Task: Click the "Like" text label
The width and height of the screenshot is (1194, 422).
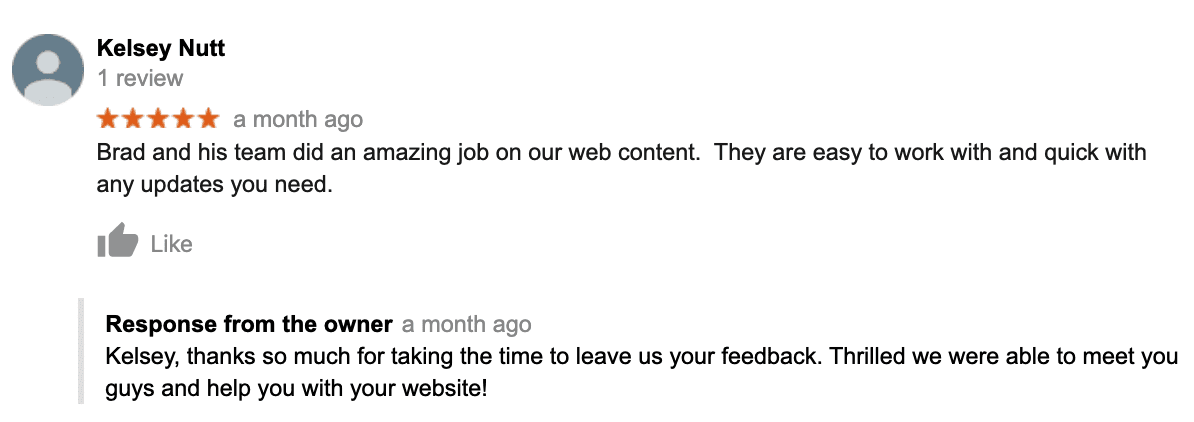Action: [171, 245]
